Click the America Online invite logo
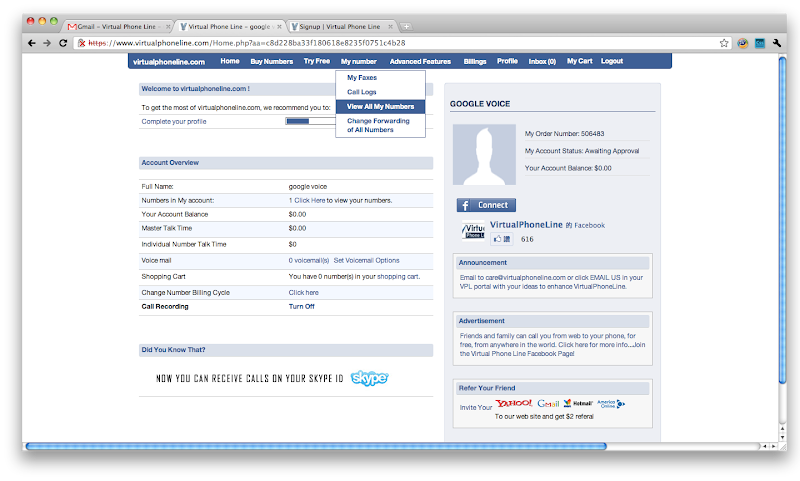Screen dimensions: 800x481 (x=611, y=403)
